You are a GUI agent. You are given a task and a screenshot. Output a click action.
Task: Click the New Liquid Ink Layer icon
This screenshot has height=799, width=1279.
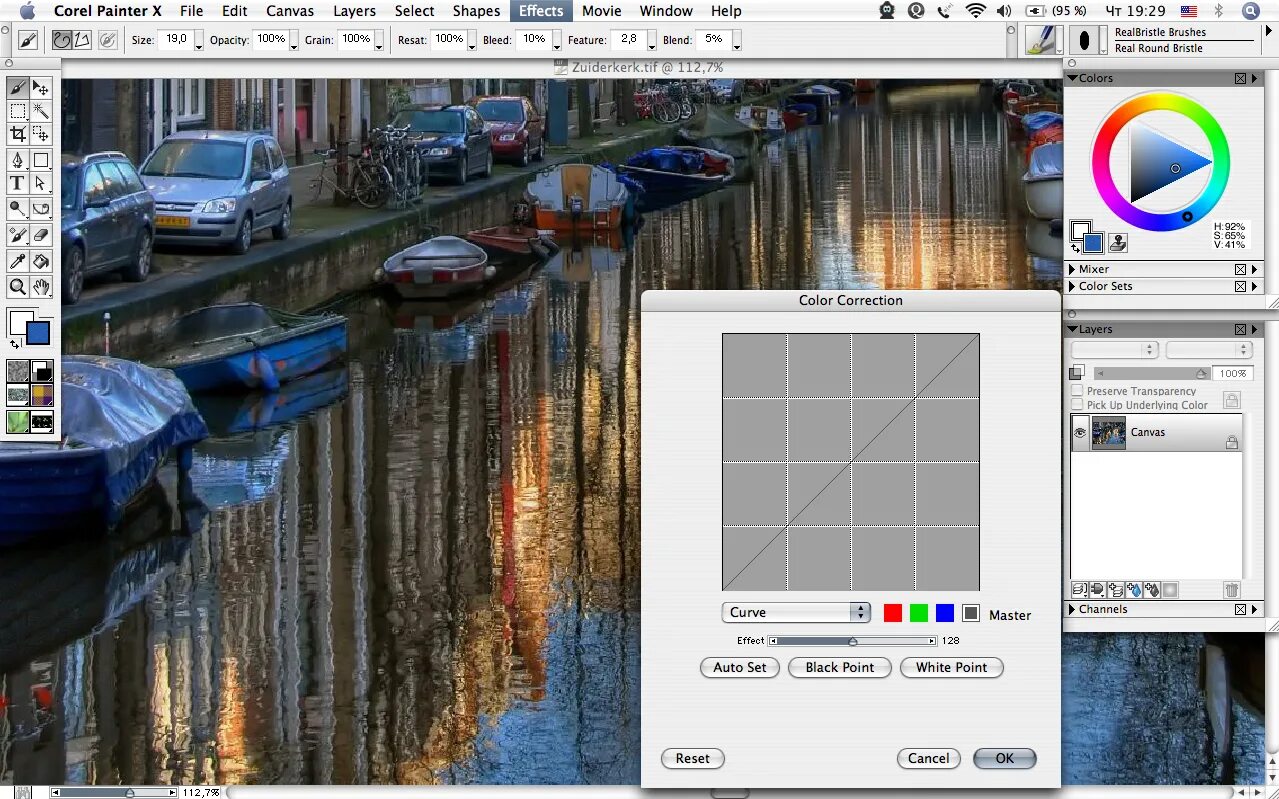pos(1152,590)
